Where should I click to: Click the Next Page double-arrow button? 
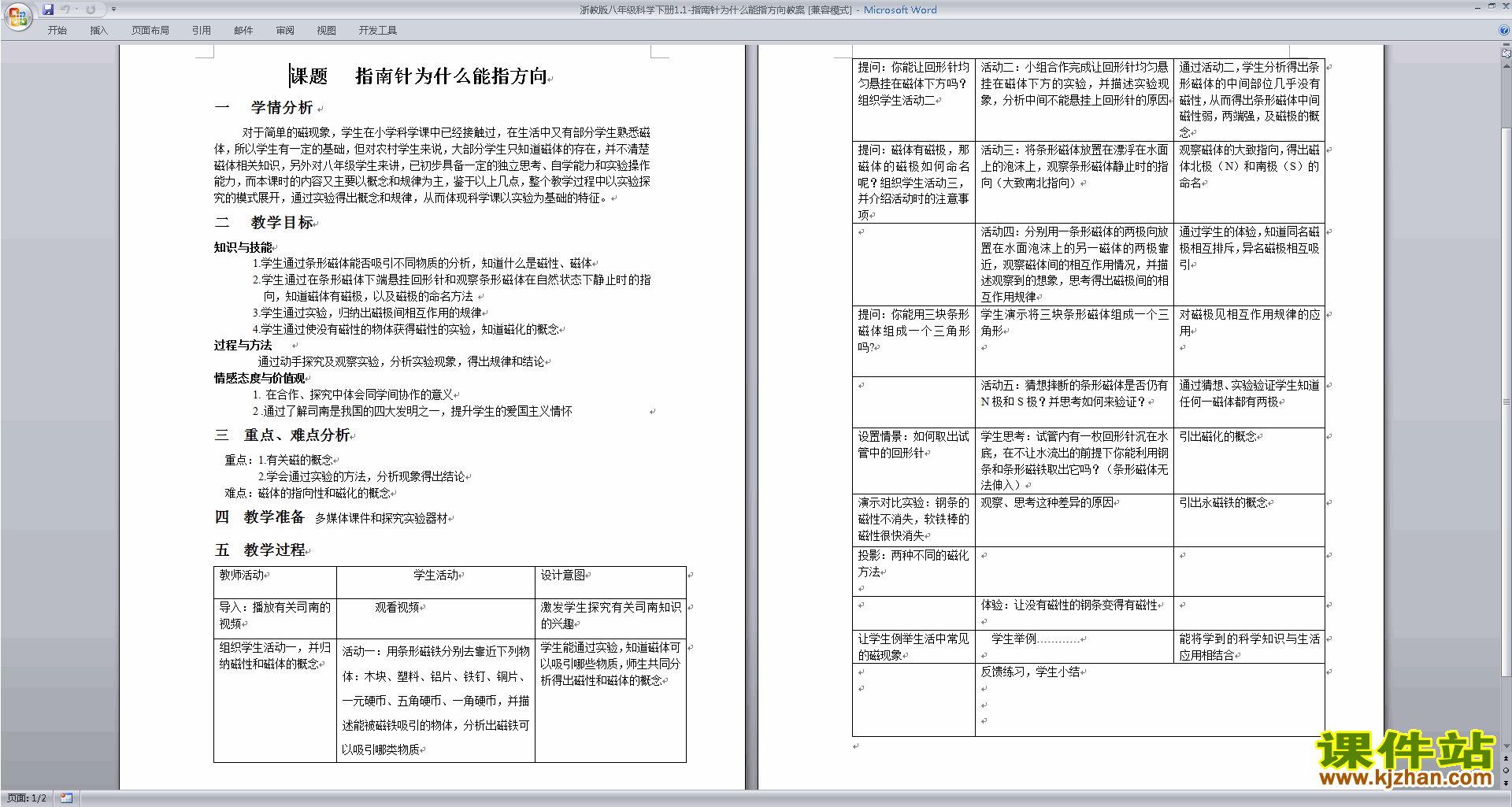coord(1506,783)
